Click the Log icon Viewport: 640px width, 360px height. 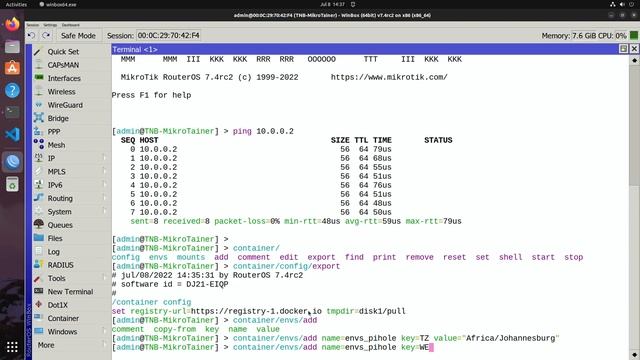pos(38,251)
